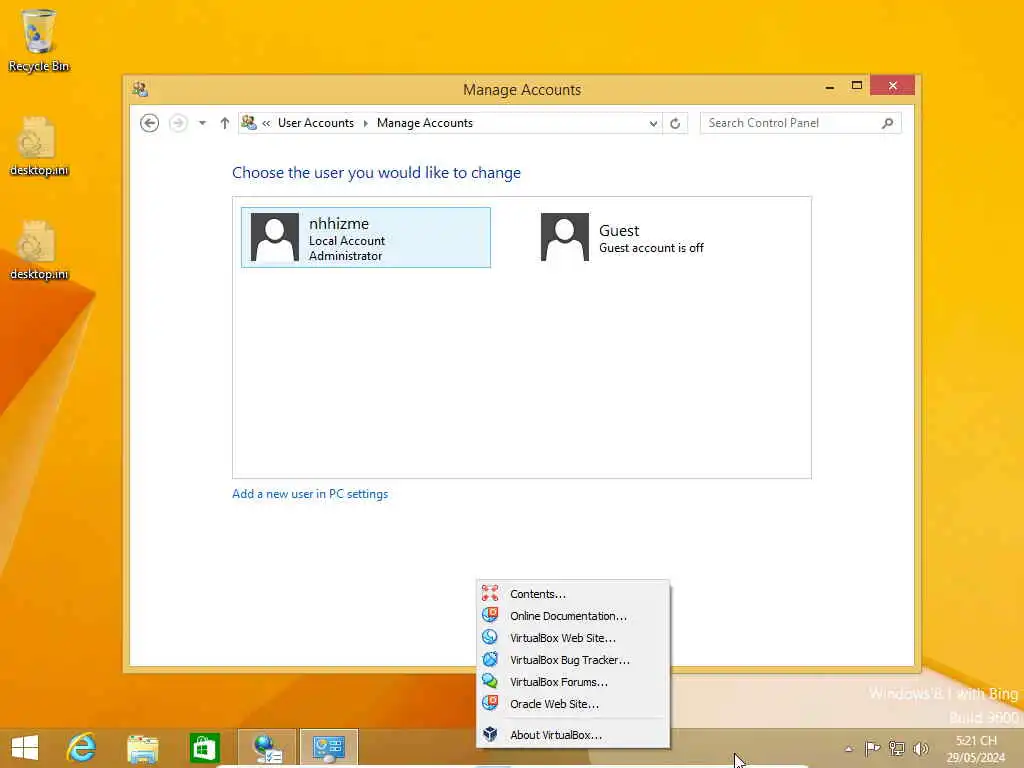Refresh the Manage Accounts page
Image resolution: width=1024 pixels, height=768 pixels.
[675, 123]
